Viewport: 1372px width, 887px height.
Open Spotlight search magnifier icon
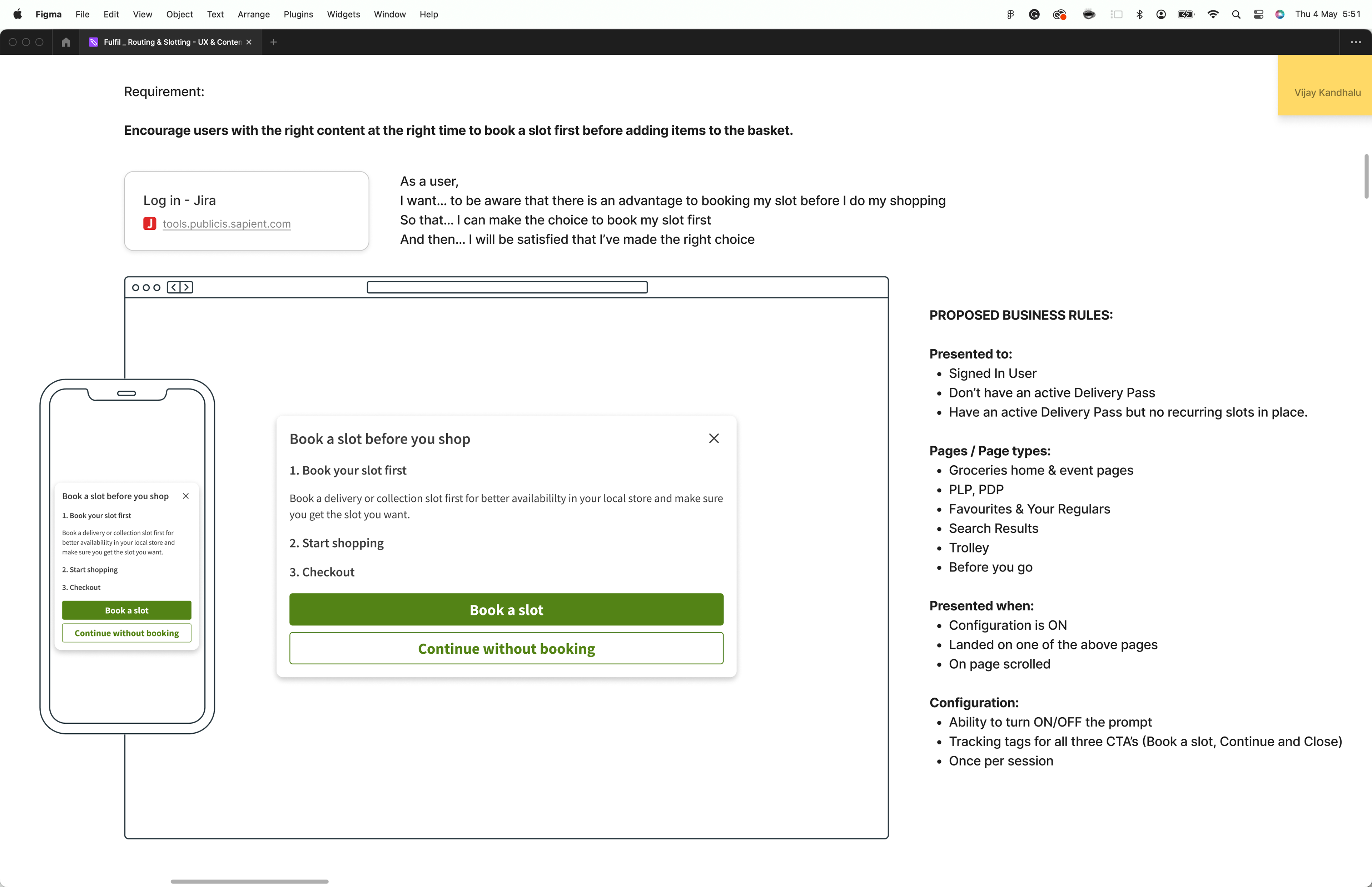pos(1236,14)
